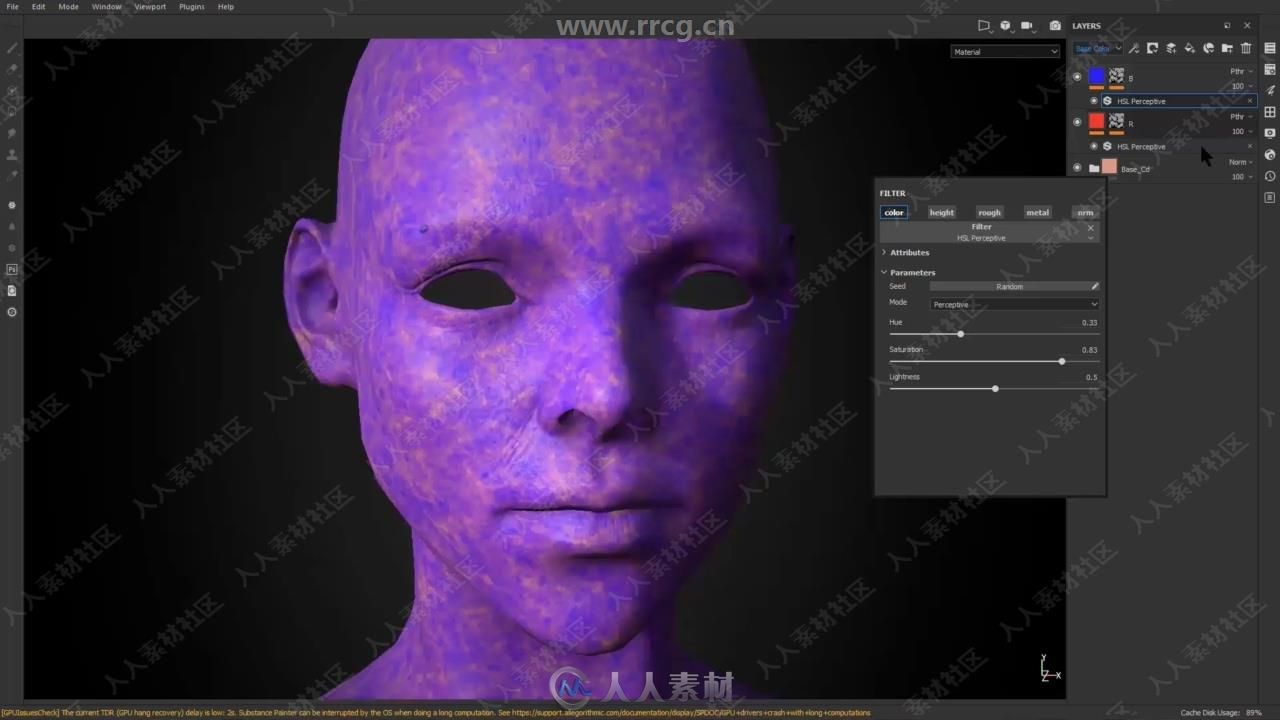Image resolution: width=1280 pixels, height=720 pixels.
Task: Select the Eraser tool
Action: [x=12, y=69]
